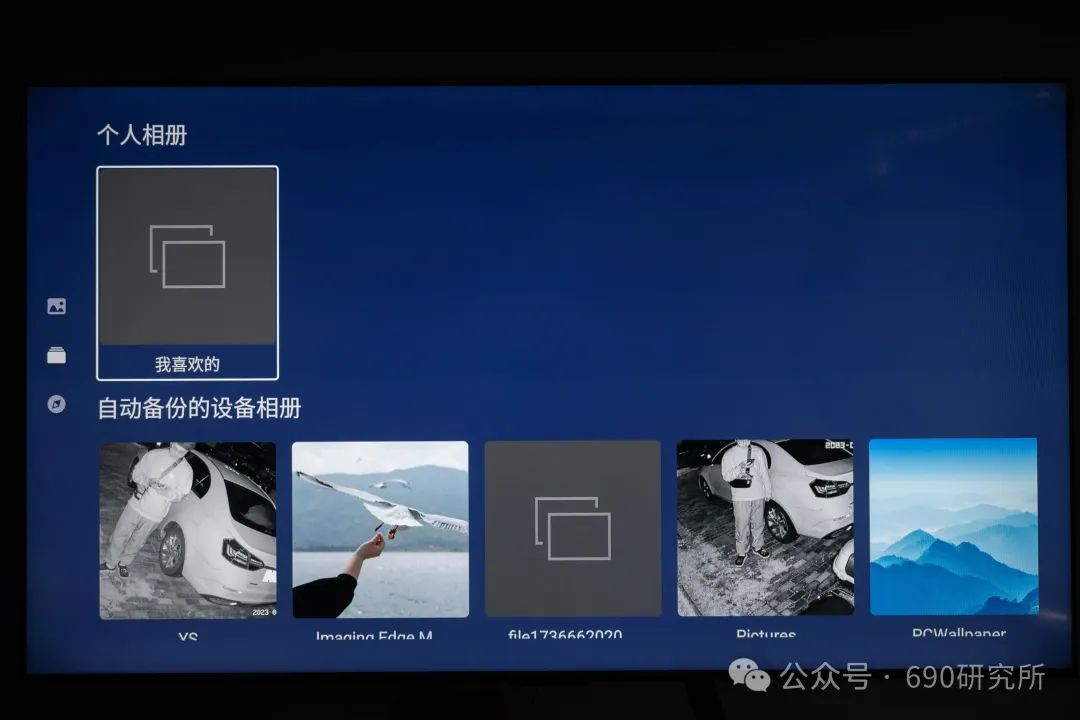Click the placeholder frames icon in 我喜欢的 album
The width and height of the screenshot is (1080, 720).
(187, 256)
